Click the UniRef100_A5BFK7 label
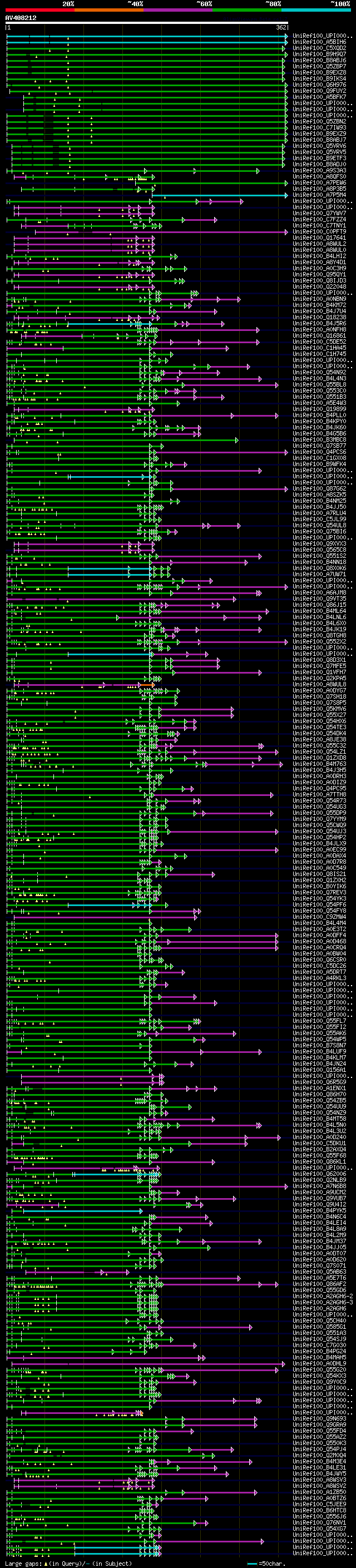The image size is (356, 1568). [319, 97]
